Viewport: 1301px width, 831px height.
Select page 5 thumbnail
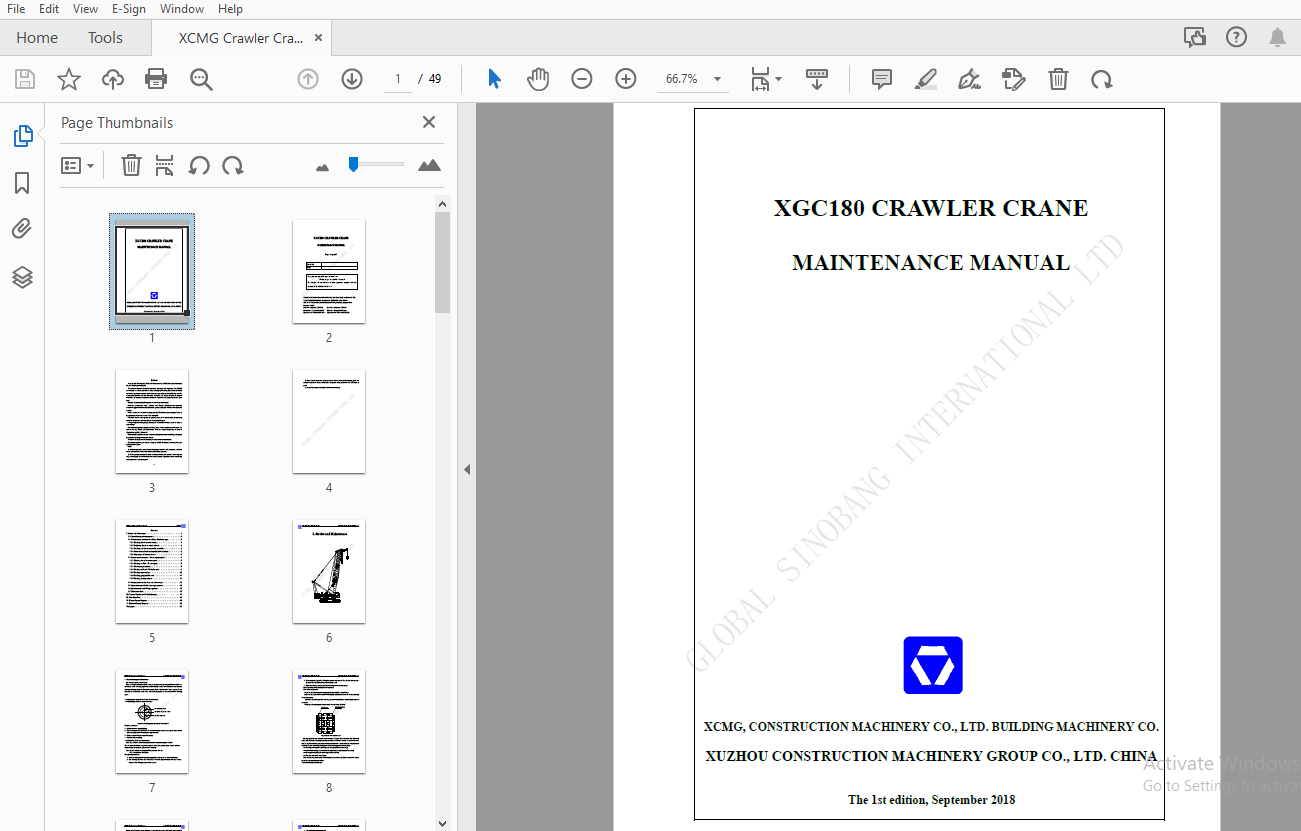click(x=152, y=572)
